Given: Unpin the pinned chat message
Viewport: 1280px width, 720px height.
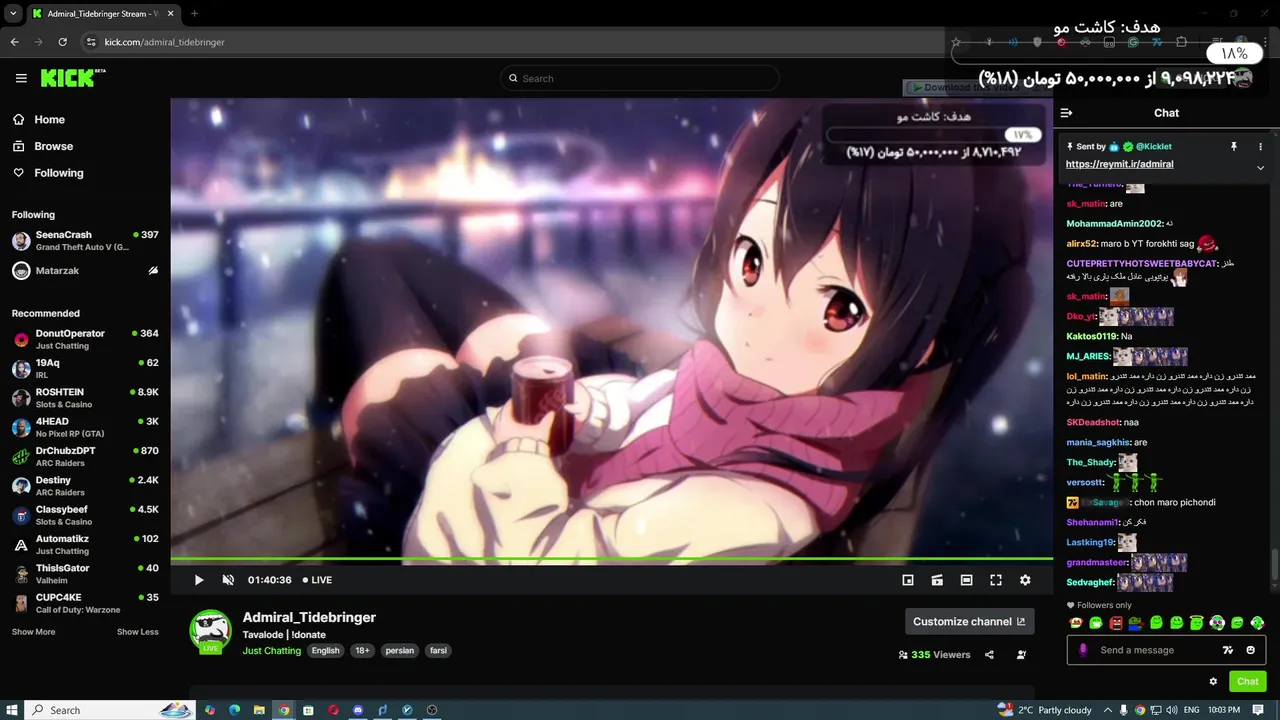Looking at the screenshot, I should coord(1233,146).
